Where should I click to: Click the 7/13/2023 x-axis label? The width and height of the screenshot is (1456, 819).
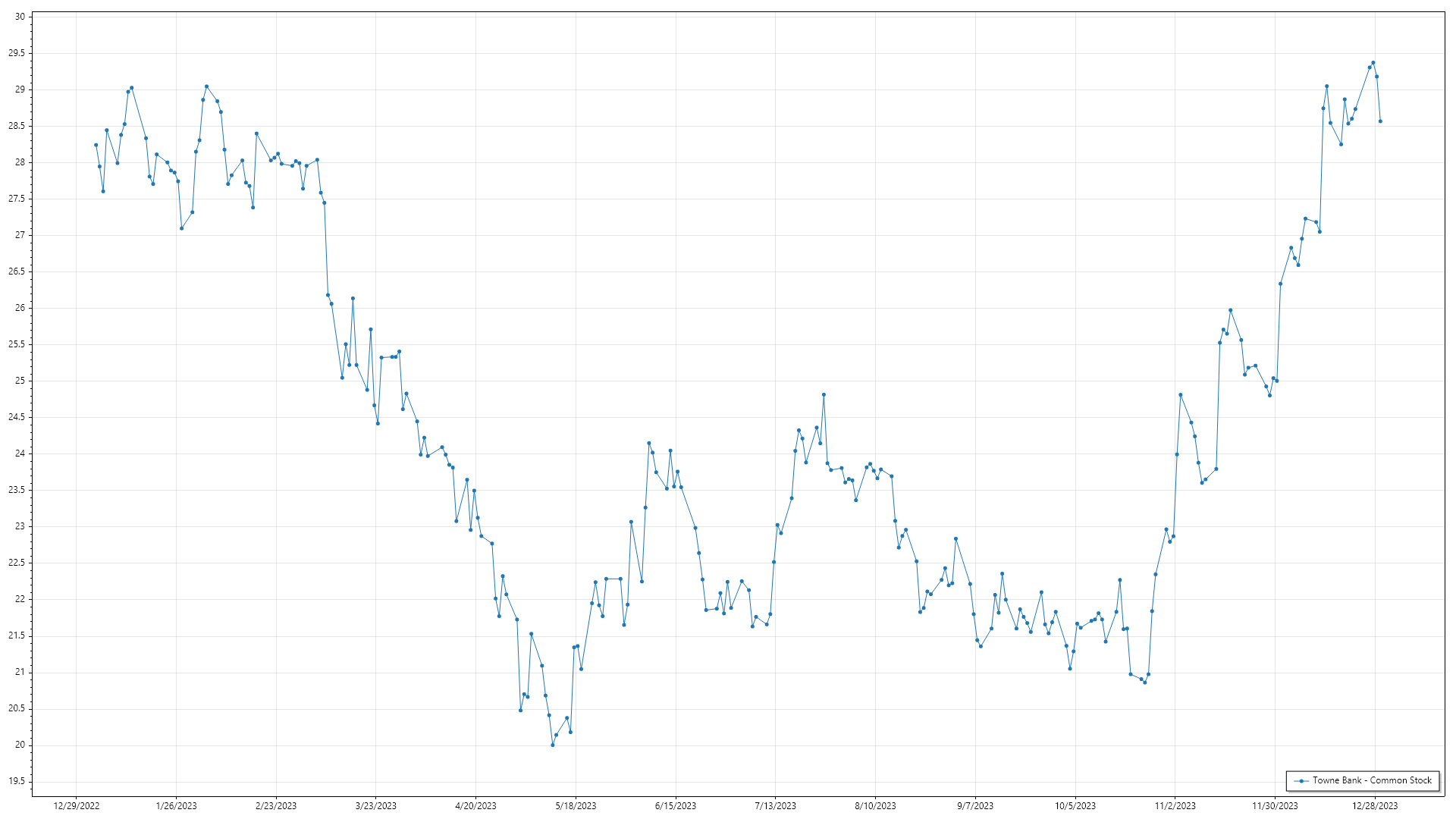[x=775, y=806]
